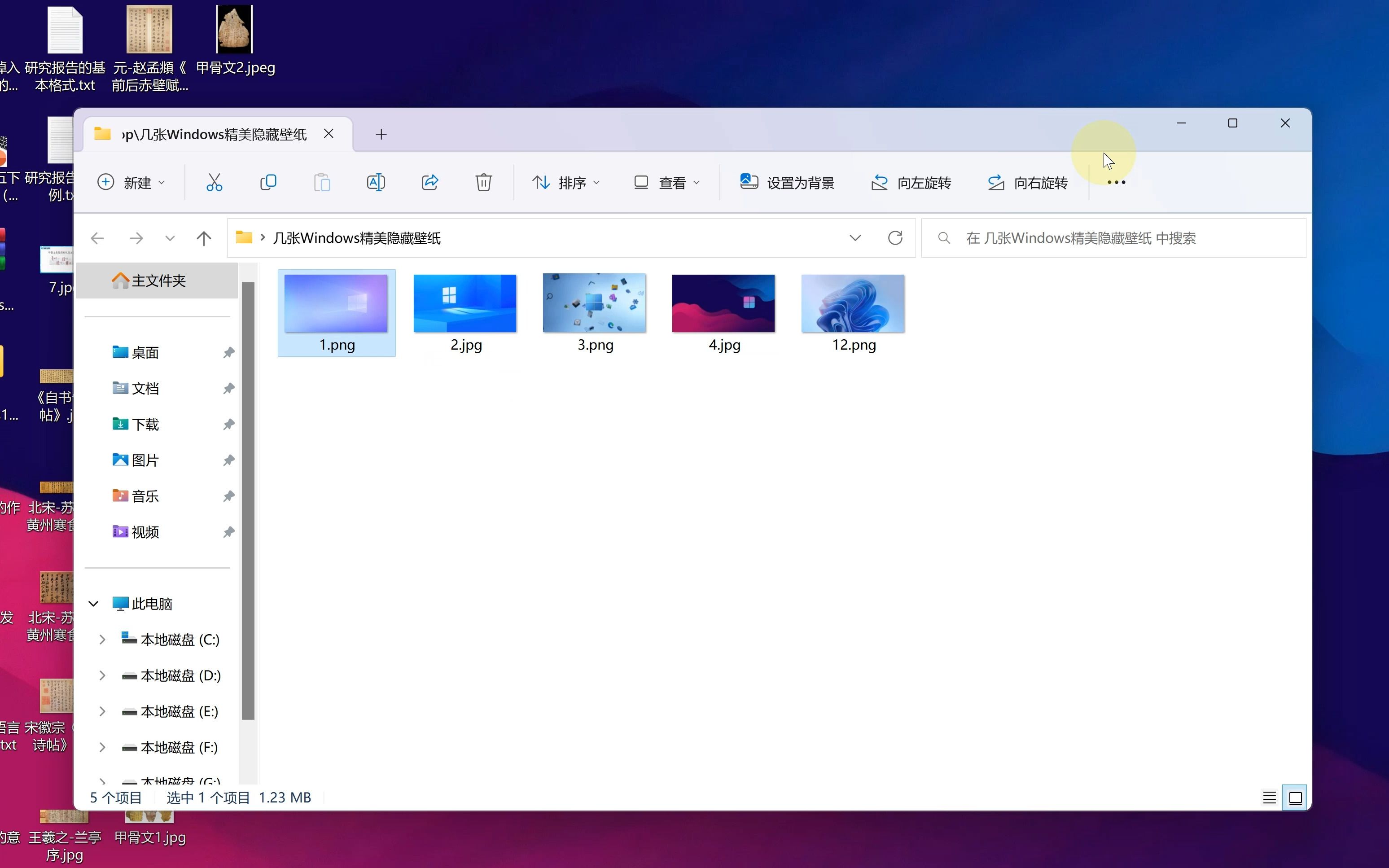Click the Paste clipboard icon
This screenshot has width=1389, height=868.
point(322,183)
